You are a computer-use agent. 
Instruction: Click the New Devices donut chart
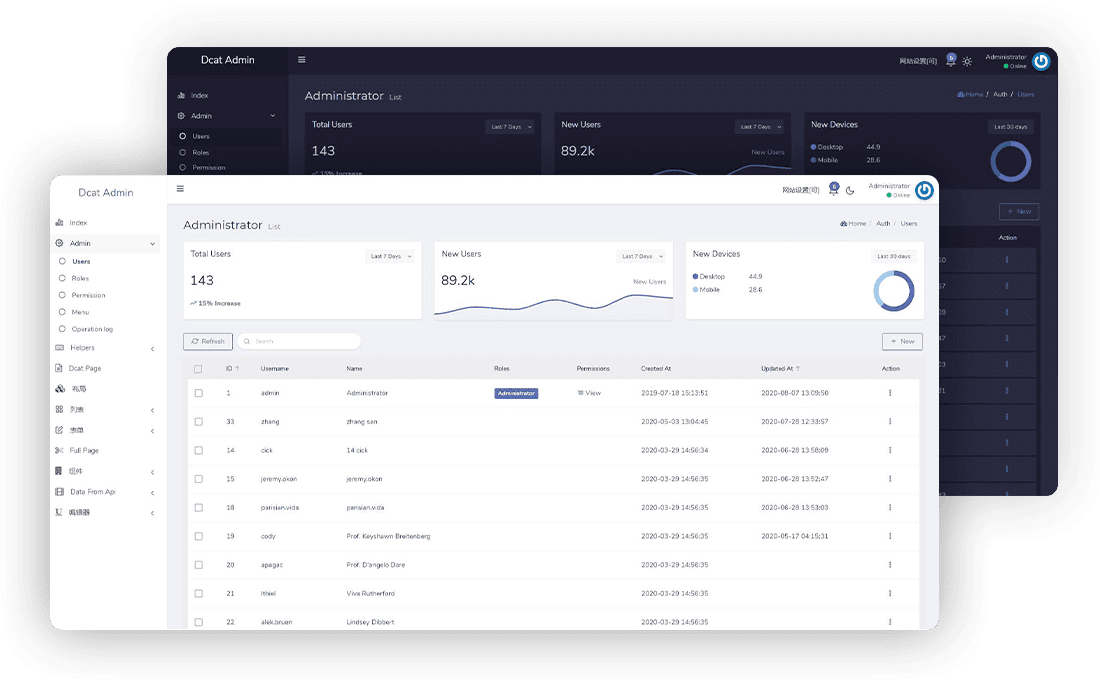coord(893,290)
